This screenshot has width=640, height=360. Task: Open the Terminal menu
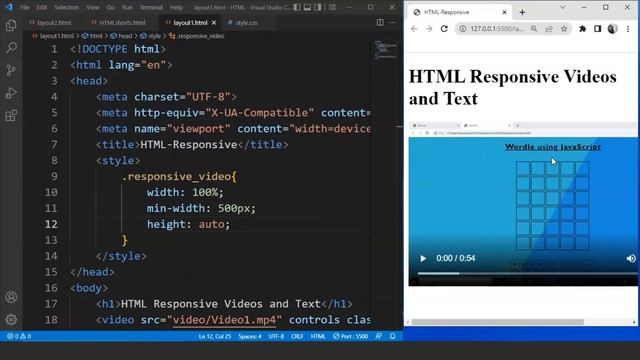151,7
